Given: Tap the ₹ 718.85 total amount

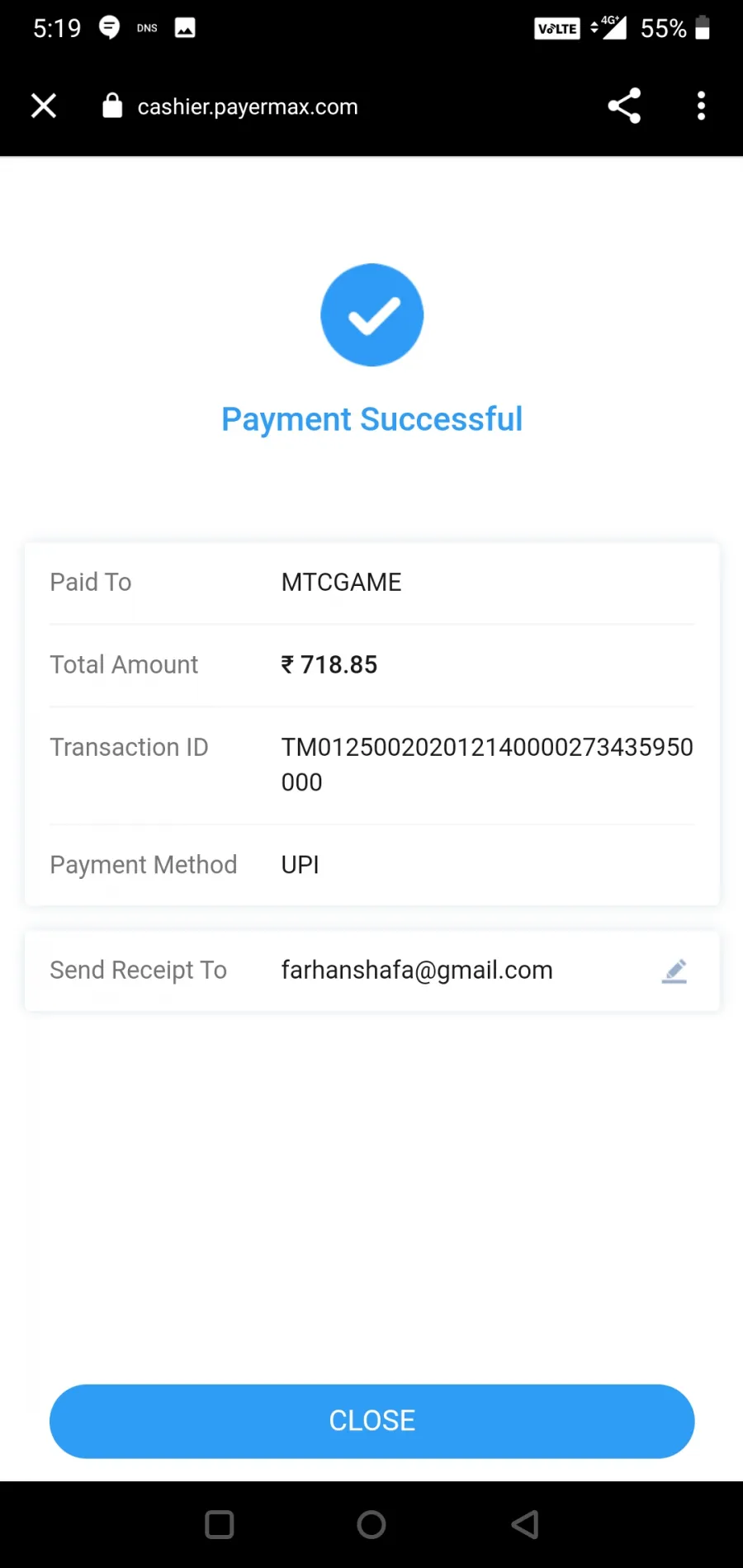Looking at the screenshot, I should click(329, 664).
